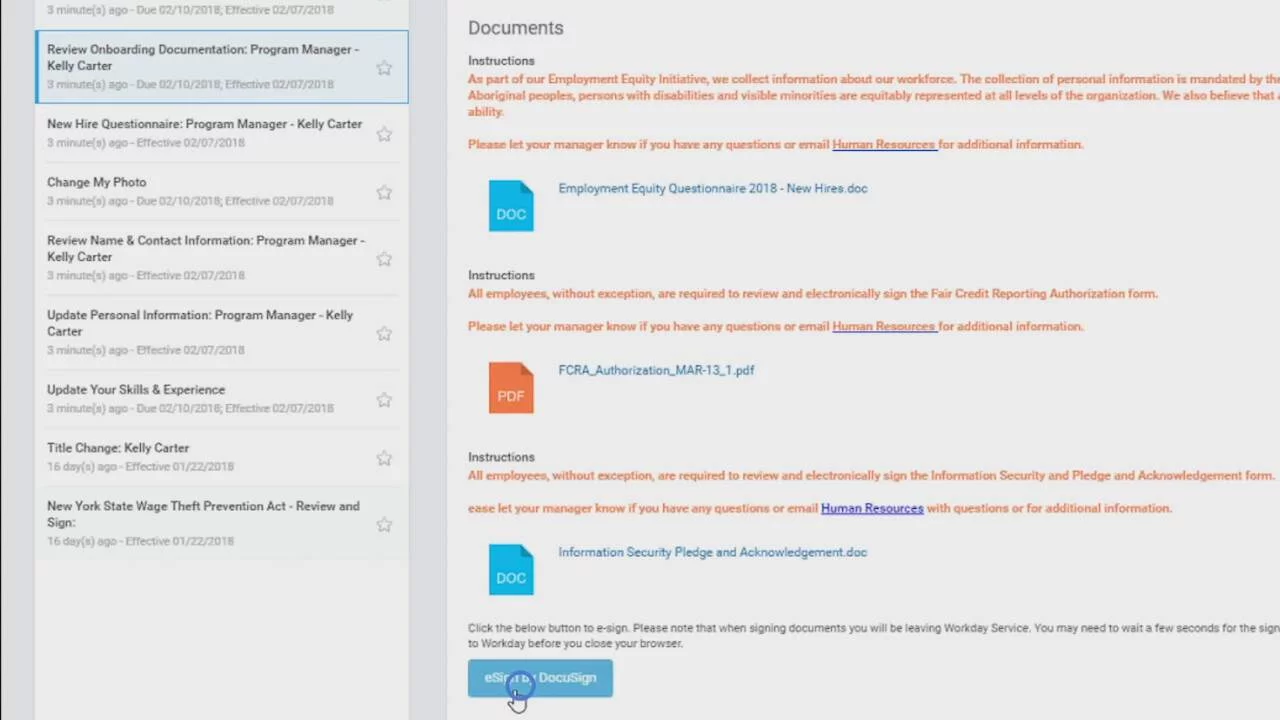Open the FCRA Authorization PDF icon

[x=511, y=386]
